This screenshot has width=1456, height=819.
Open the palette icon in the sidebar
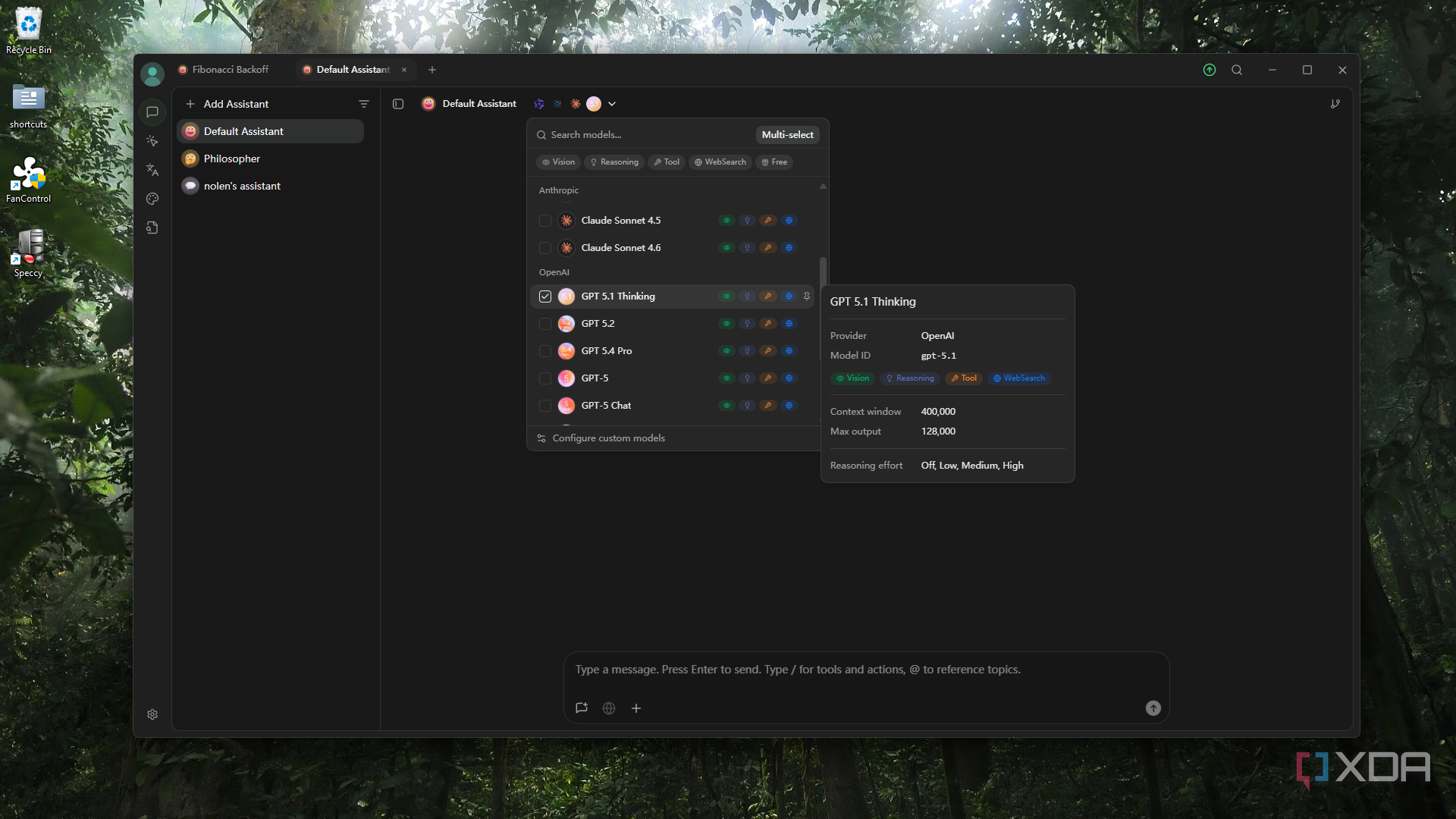click(152, 199)
